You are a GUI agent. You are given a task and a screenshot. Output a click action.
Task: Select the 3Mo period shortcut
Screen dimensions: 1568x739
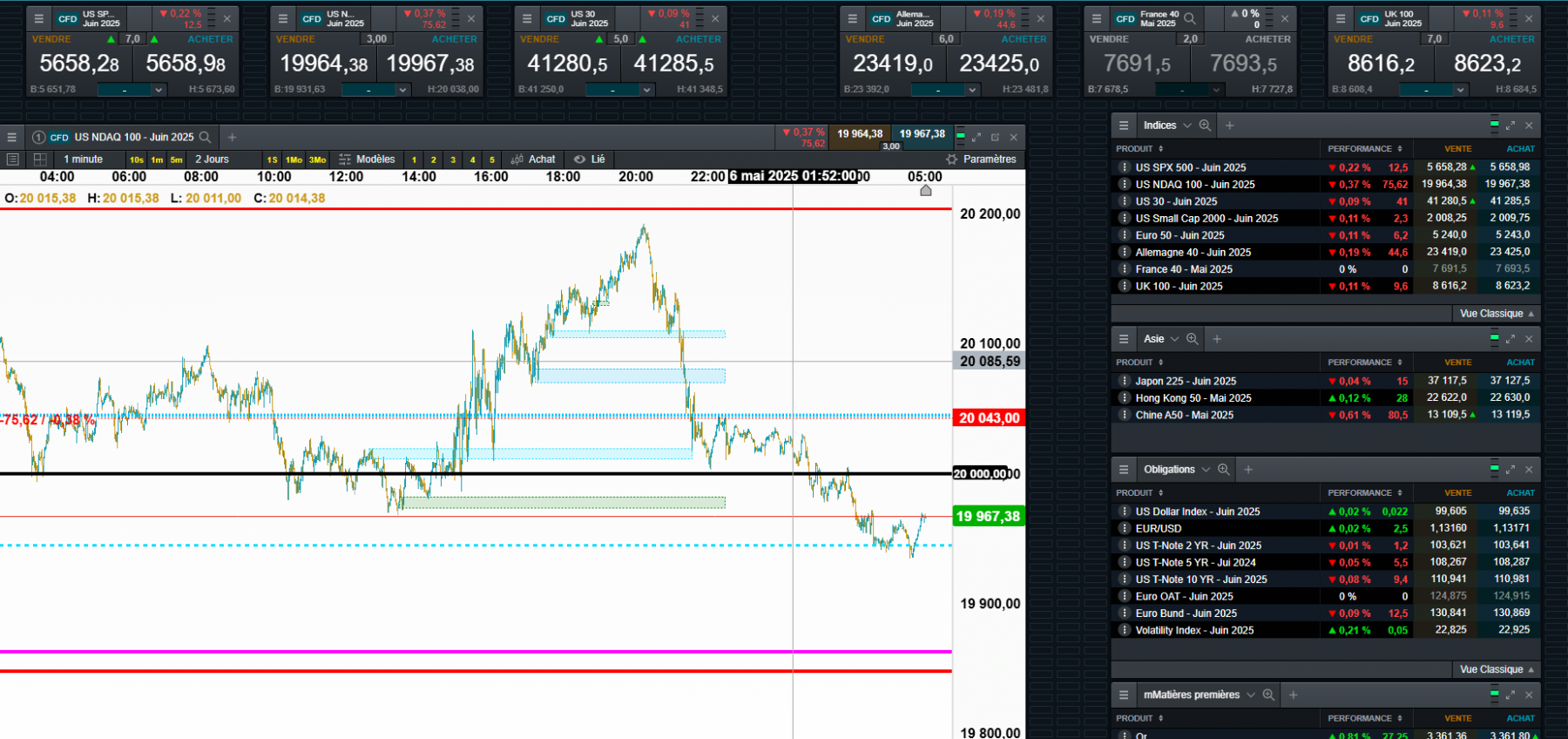point(318,159)
